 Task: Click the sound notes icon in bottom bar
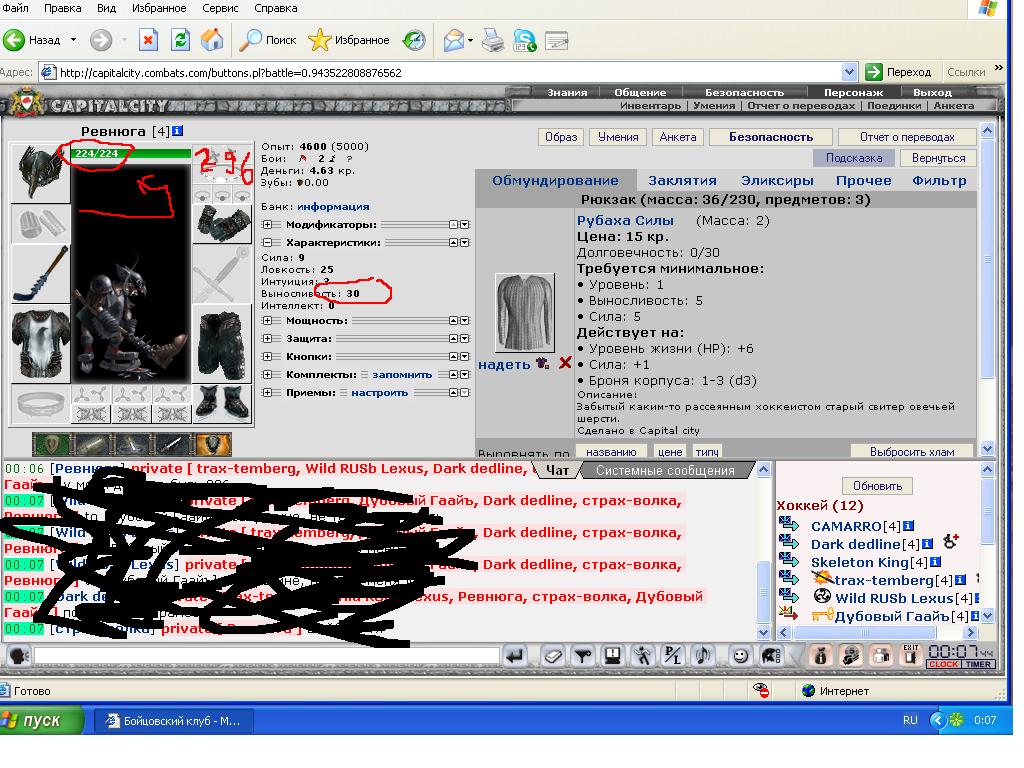tap(703, 656)
